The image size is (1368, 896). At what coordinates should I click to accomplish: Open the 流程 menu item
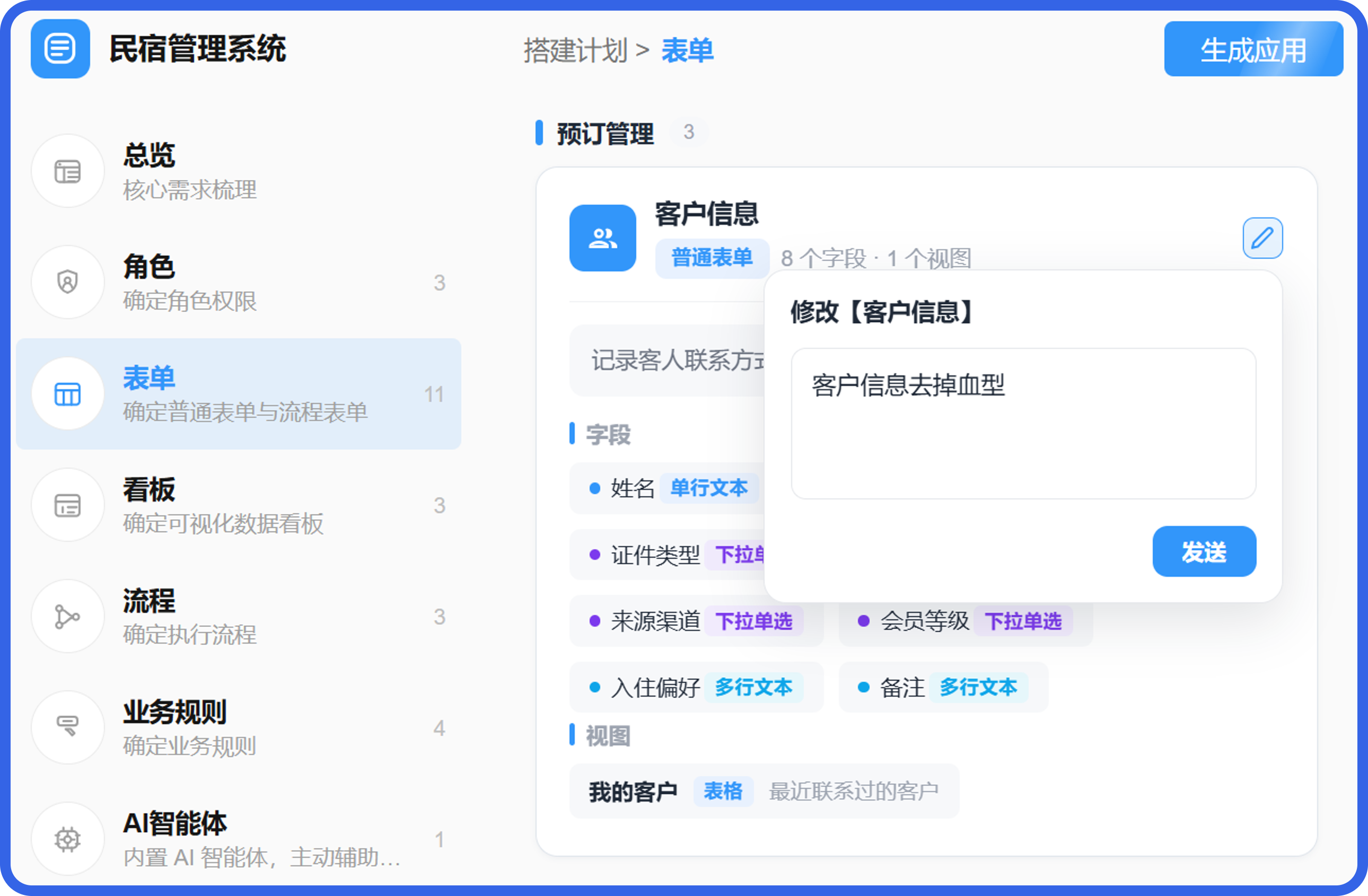point(239,616)
